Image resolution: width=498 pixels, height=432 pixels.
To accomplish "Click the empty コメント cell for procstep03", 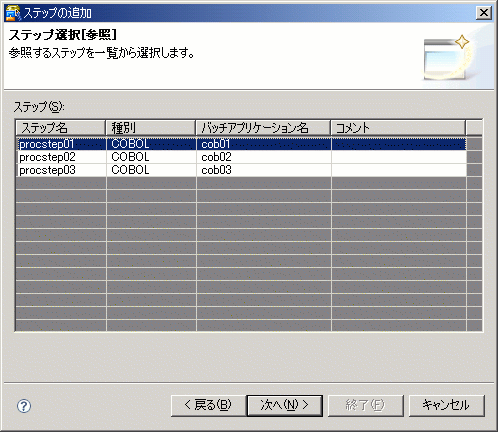I will 399,170.
